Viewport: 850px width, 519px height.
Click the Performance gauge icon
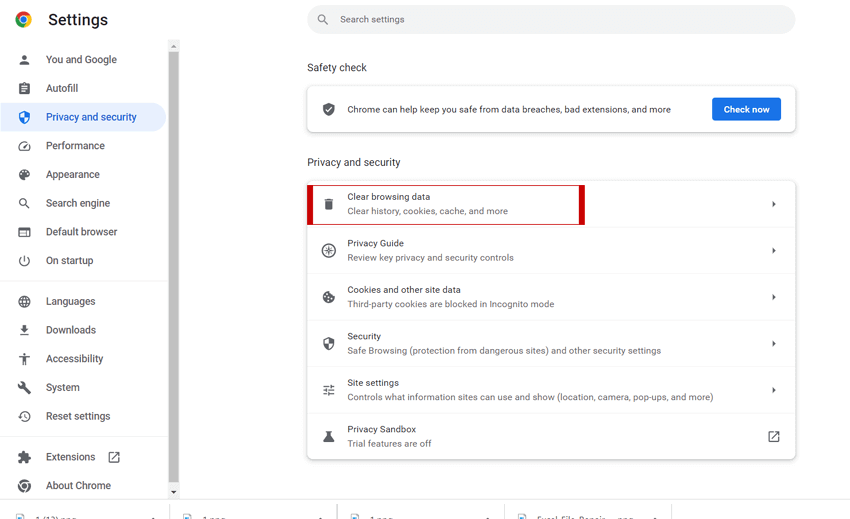point(24,146)
